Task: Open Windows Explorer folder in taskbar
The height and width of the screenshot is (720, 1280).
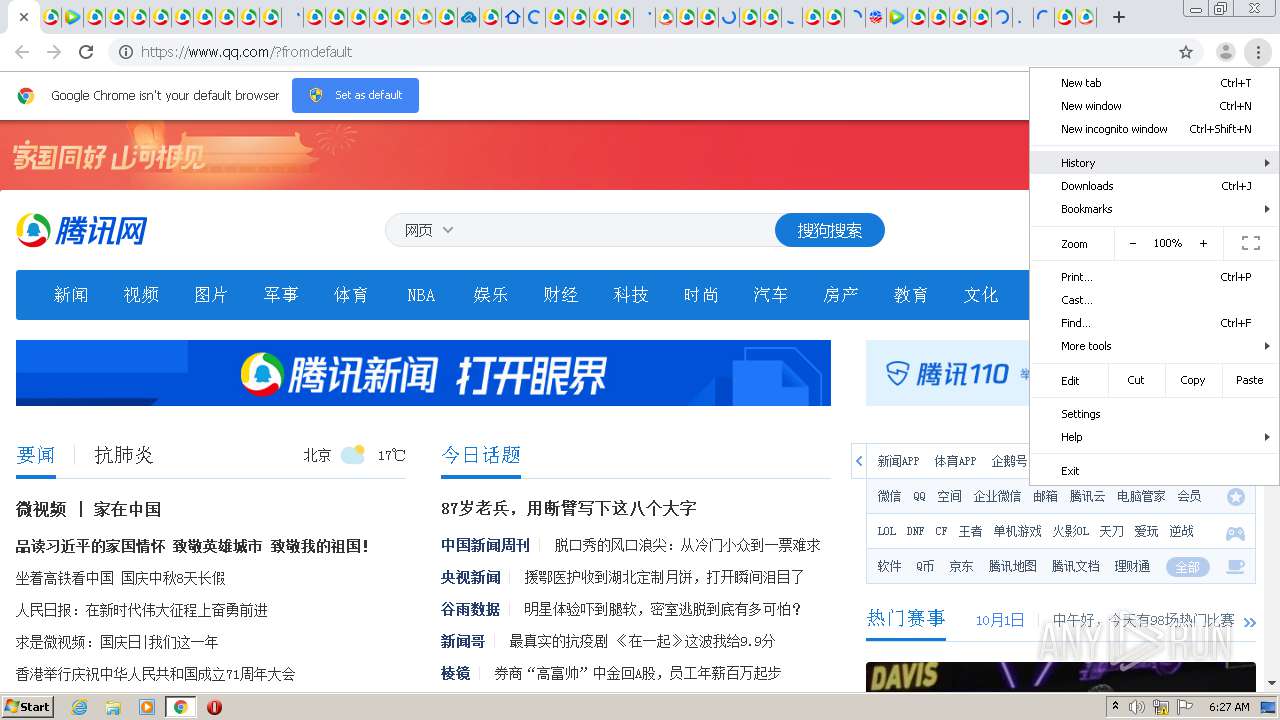Action: pos(113,707)
